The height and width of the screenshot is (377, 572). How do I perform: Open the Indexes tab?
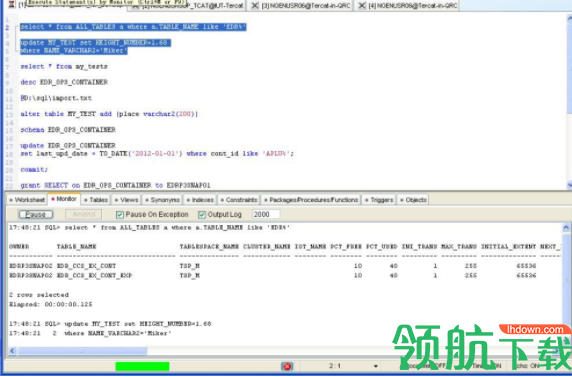click(200, 200)
